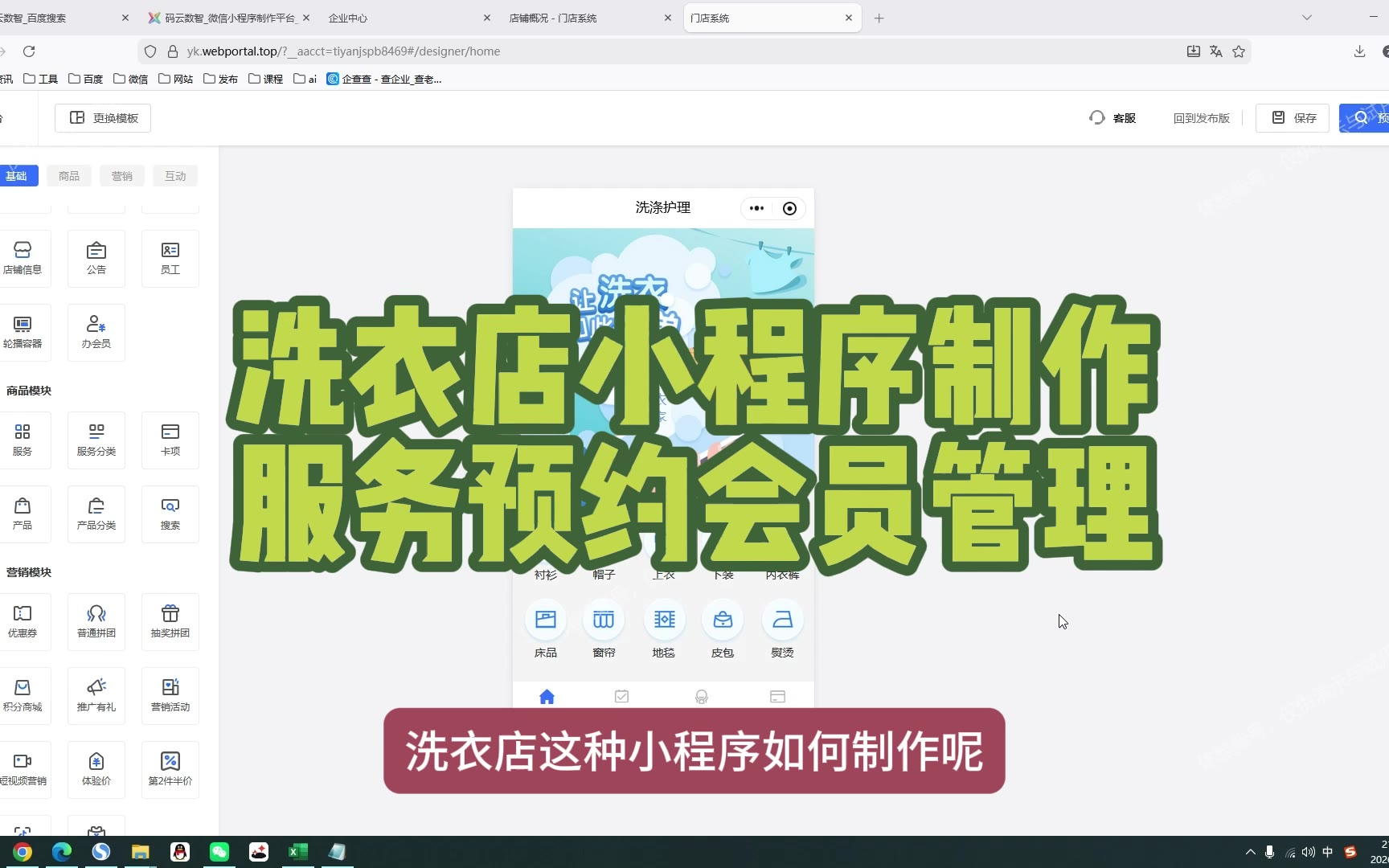Open the 客服 customer service link
The height and width of the screenshot is (868, 1389).
click(1113, 118)
